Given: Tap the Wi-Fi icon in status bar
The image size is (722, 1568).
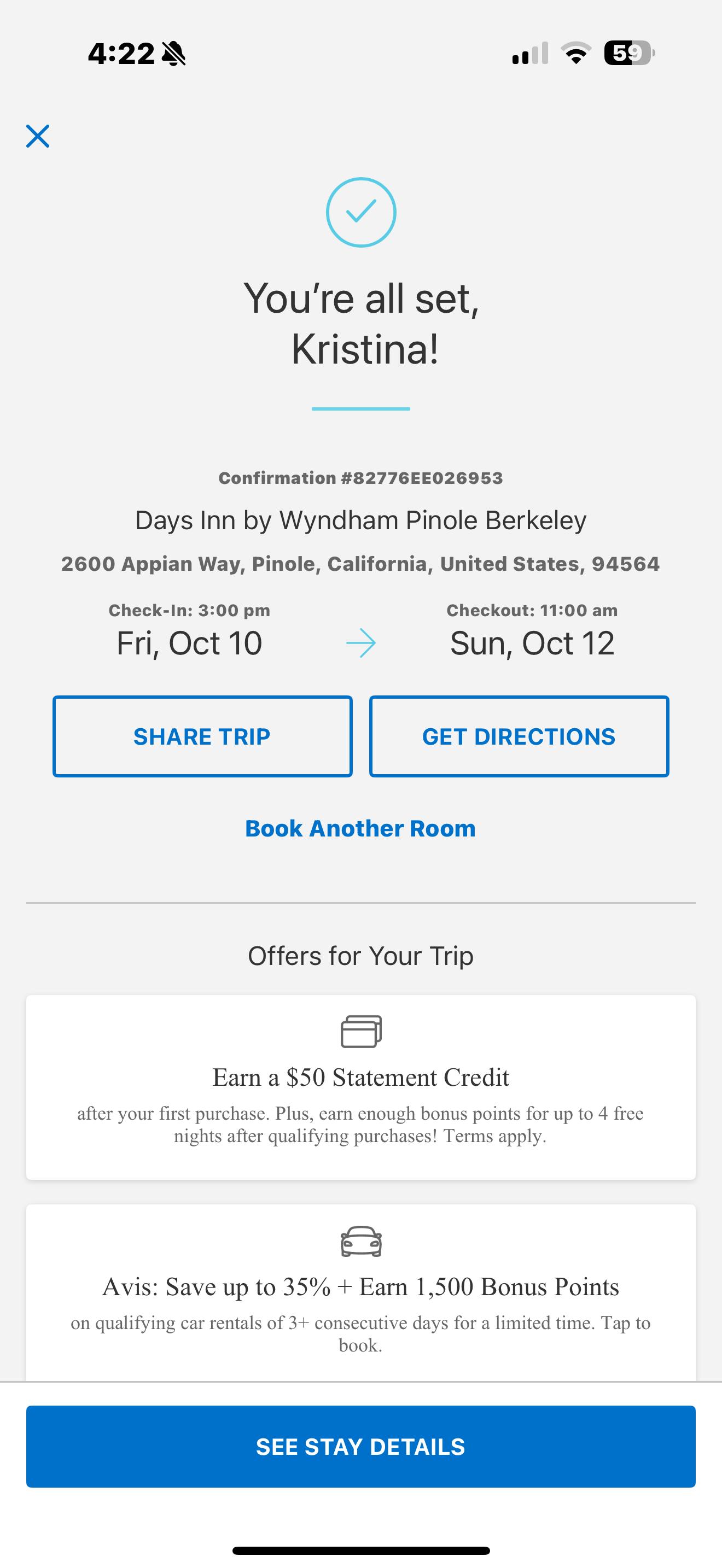Looking at the screenshot, I should [x=575, y=54].
